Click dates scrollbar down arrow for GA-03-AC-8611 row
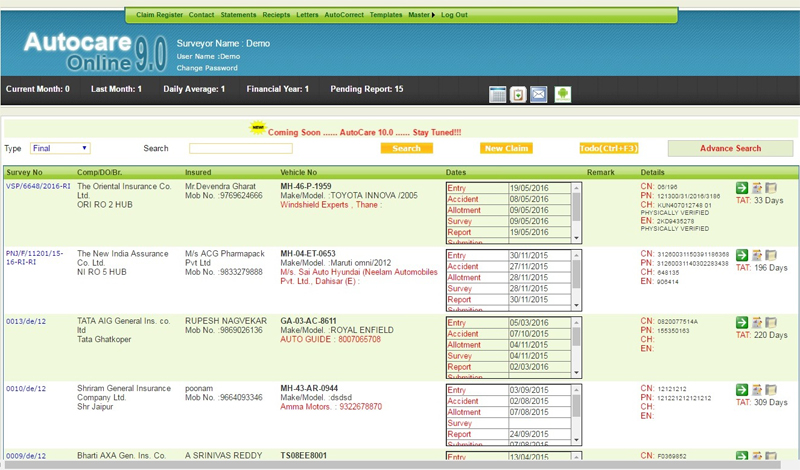The image size is (800, 470). (577, 373)
